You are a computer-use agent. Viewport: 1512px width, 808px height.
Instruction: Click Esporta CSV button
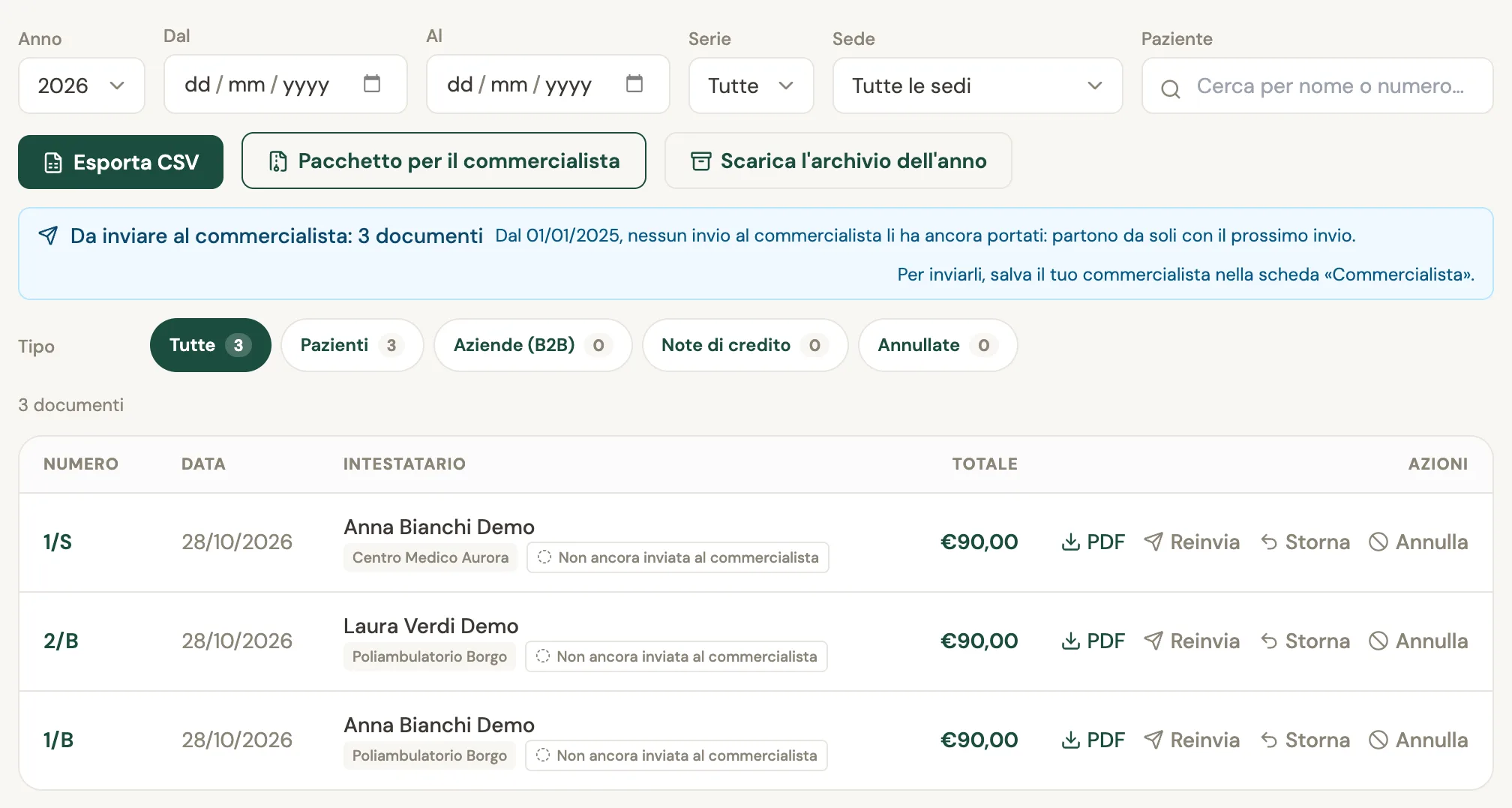(x=121, y=162)
